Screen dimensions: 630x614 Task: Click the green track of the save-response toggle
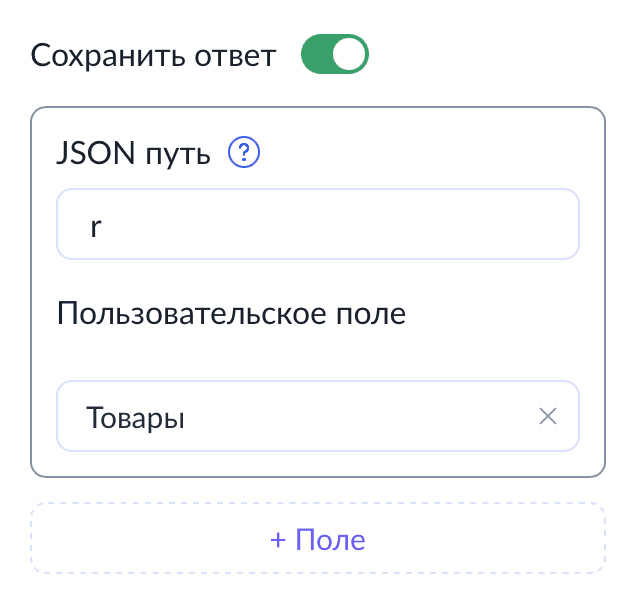316,54
